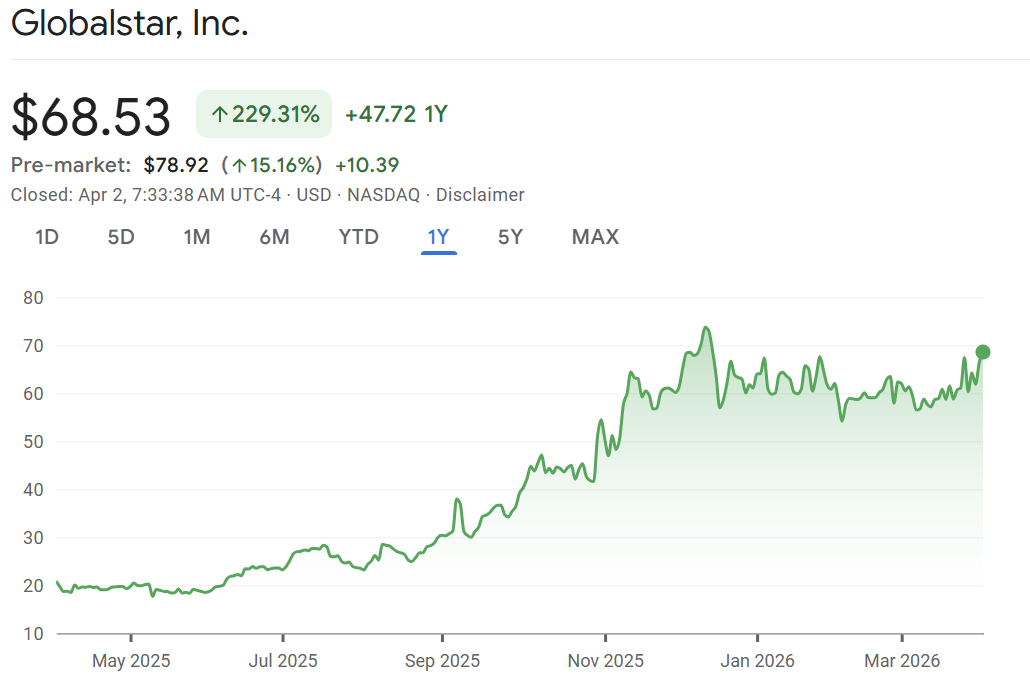Open the 6M time range
Screen dimensions: 1030x676
[x=274, y=237]
